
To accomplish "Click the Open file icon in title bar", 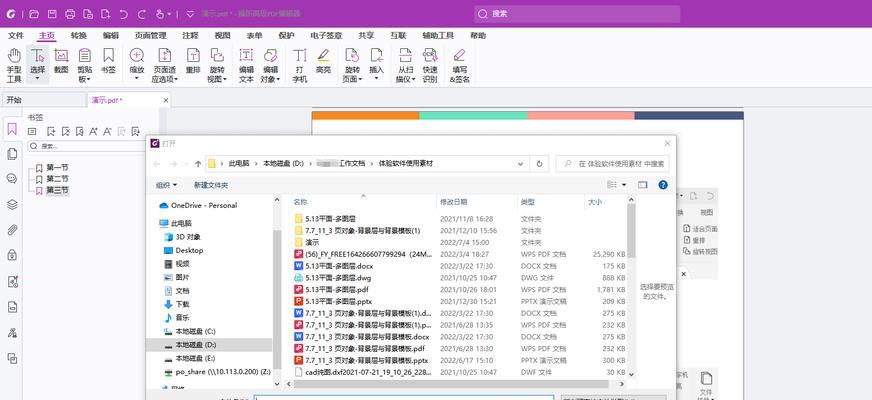I will point(34,14).
